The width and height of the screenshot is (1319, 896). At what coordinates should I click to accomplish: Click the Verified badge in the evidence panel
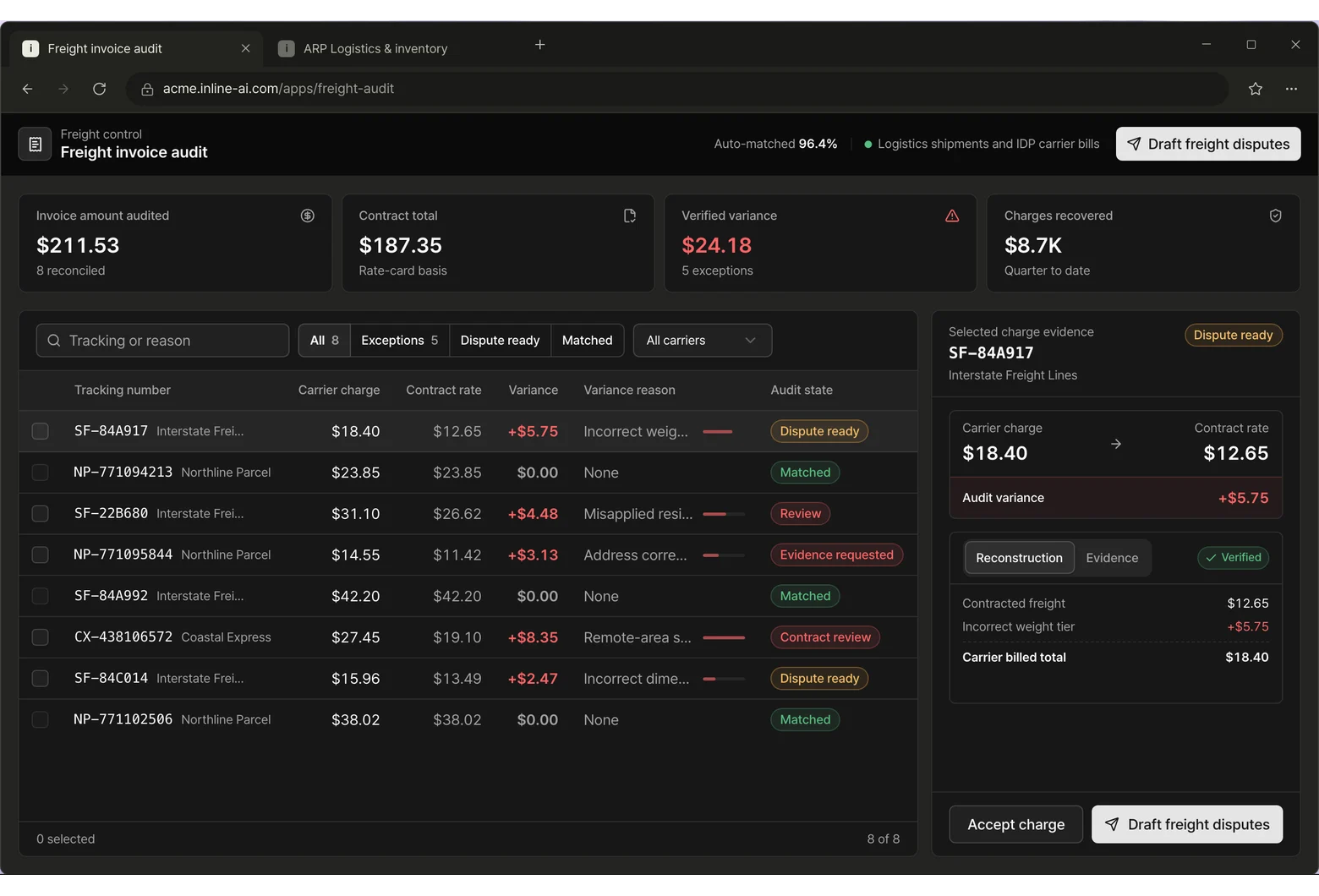(x=1234, y=558)
